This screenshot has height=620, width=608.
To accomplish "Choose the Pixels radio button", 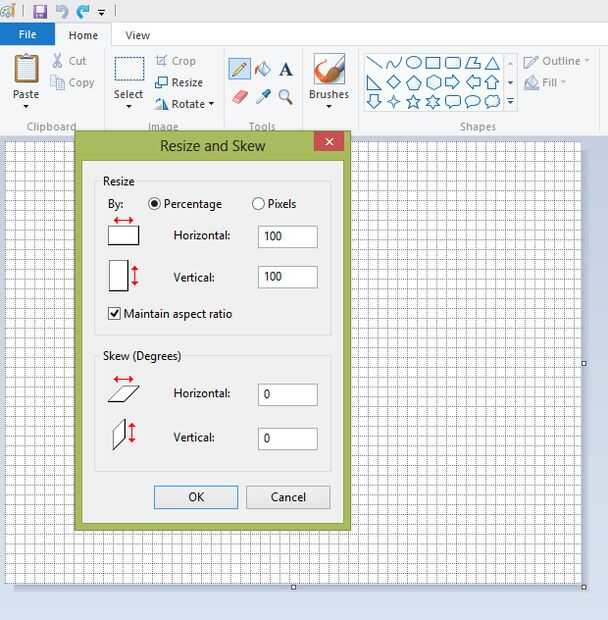I will pyautogui.click(x=258, y=204).
